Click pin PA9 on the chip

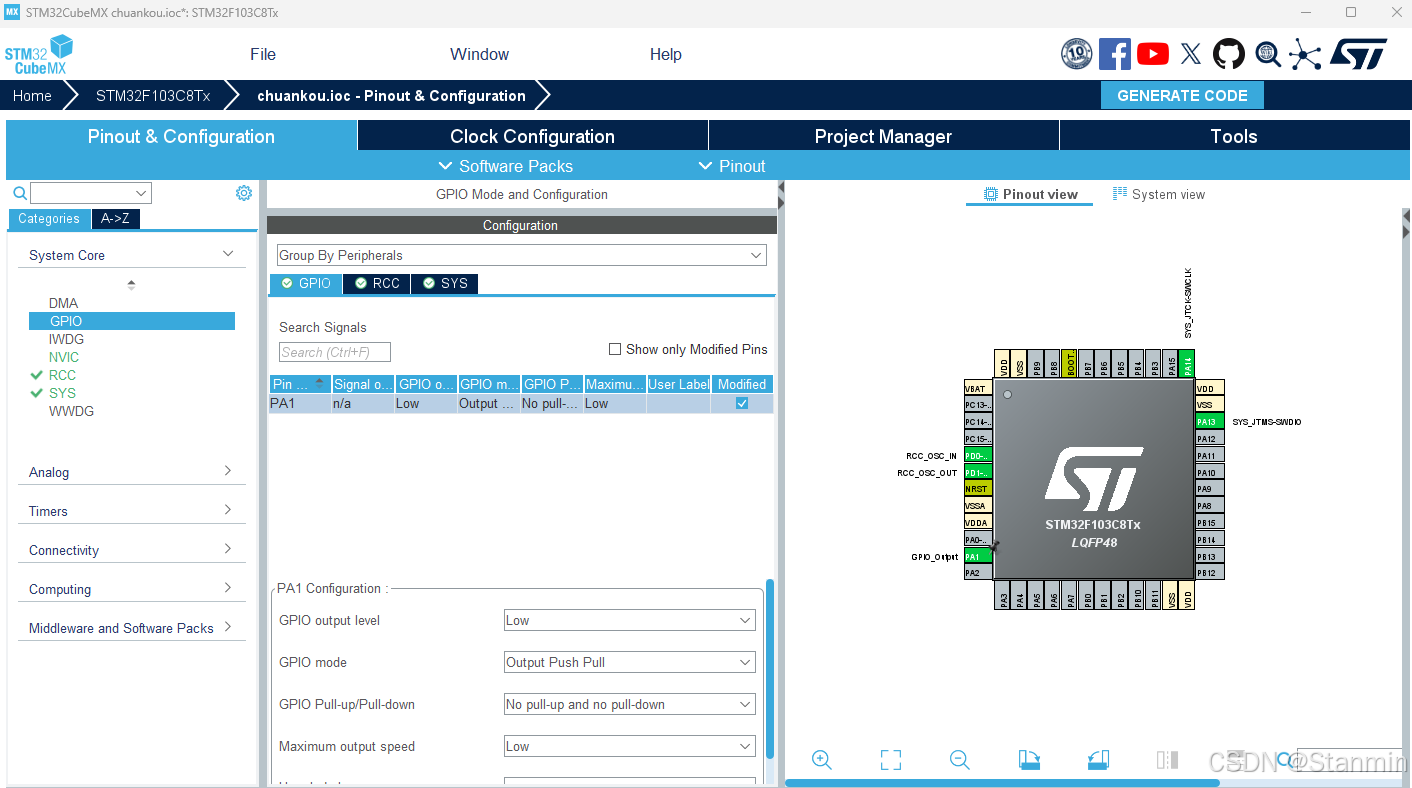coord(1209,489)
